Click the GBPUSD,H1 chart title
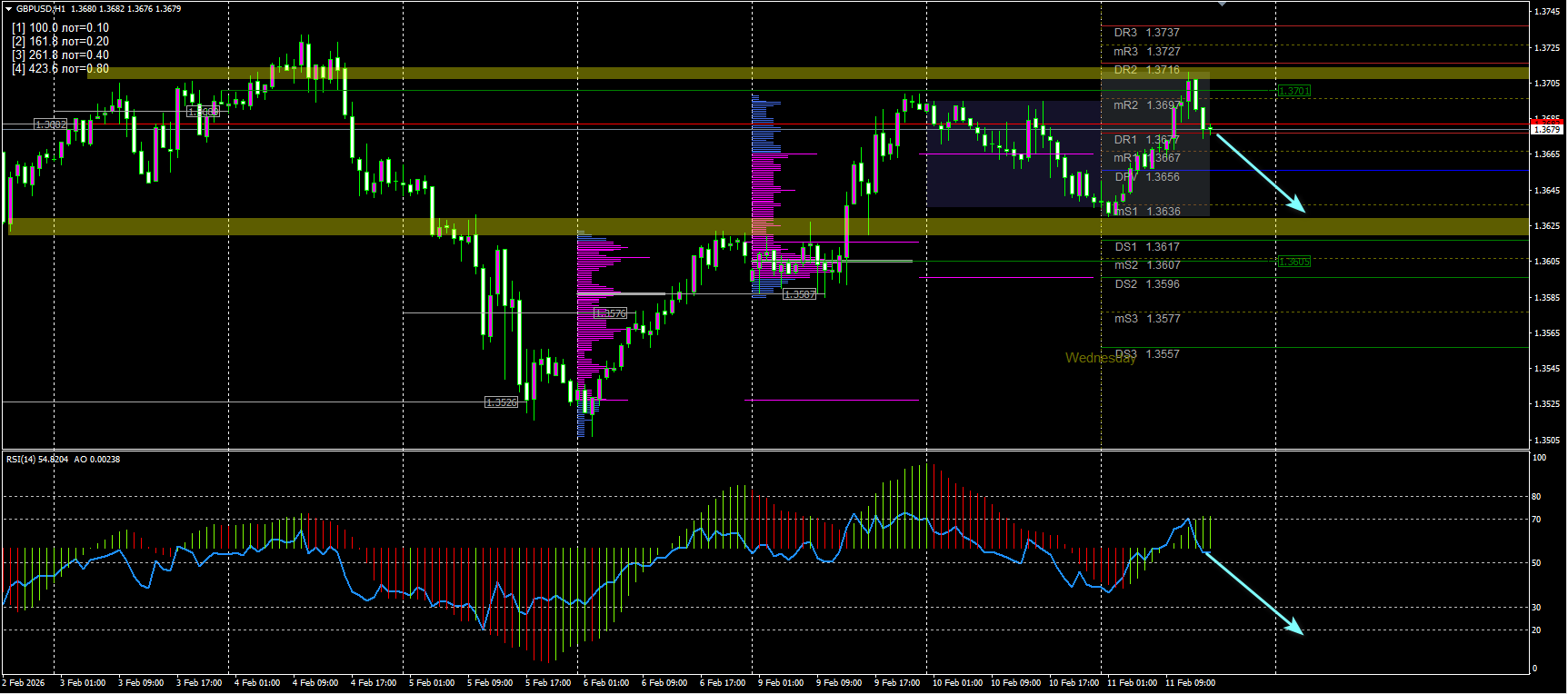This screenshot has width=1568, height=694. coord(40,8)
